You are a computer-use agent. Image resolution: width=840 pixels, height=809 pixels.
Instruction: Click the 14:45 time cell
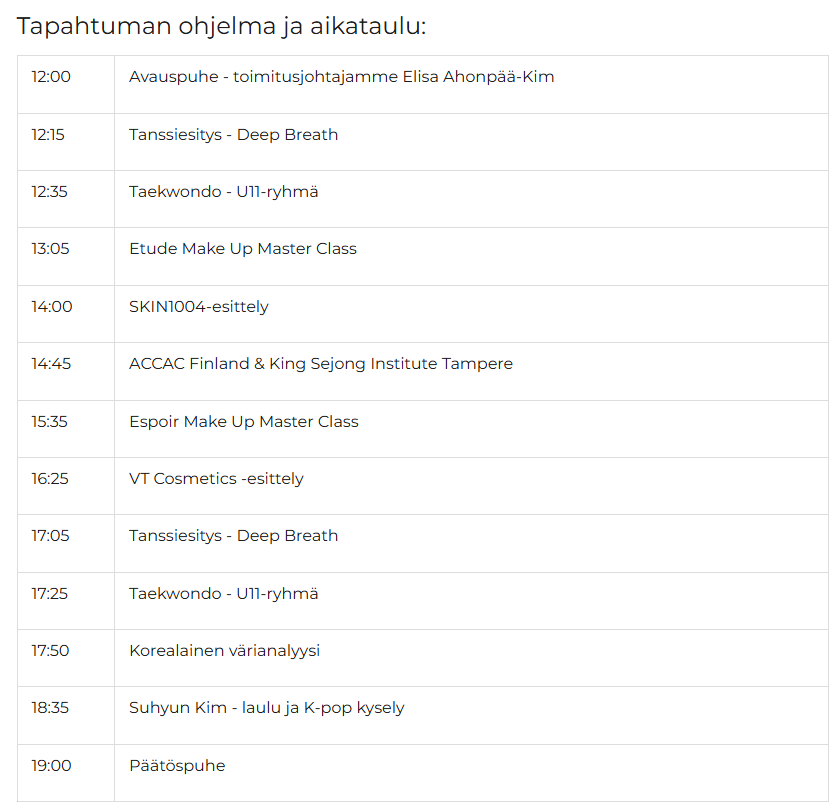coord(66,371)
